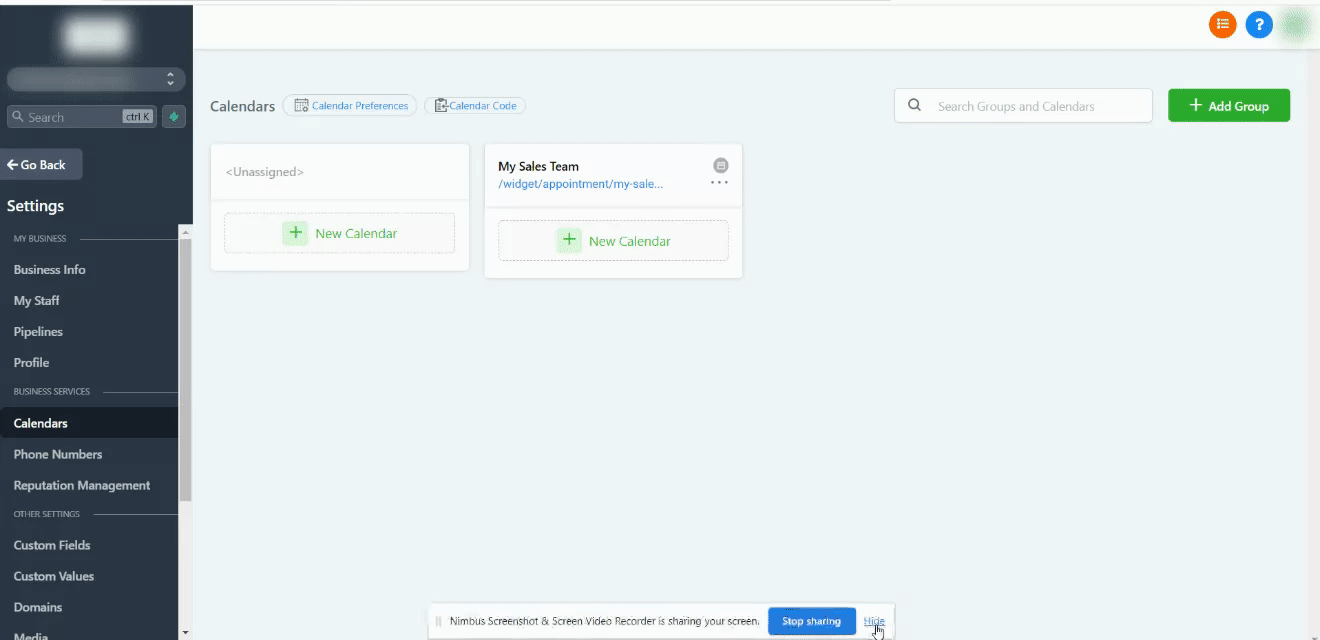1320x640 pixels.
Task: Open Reputation Management settings
Action: pos(82,486)
